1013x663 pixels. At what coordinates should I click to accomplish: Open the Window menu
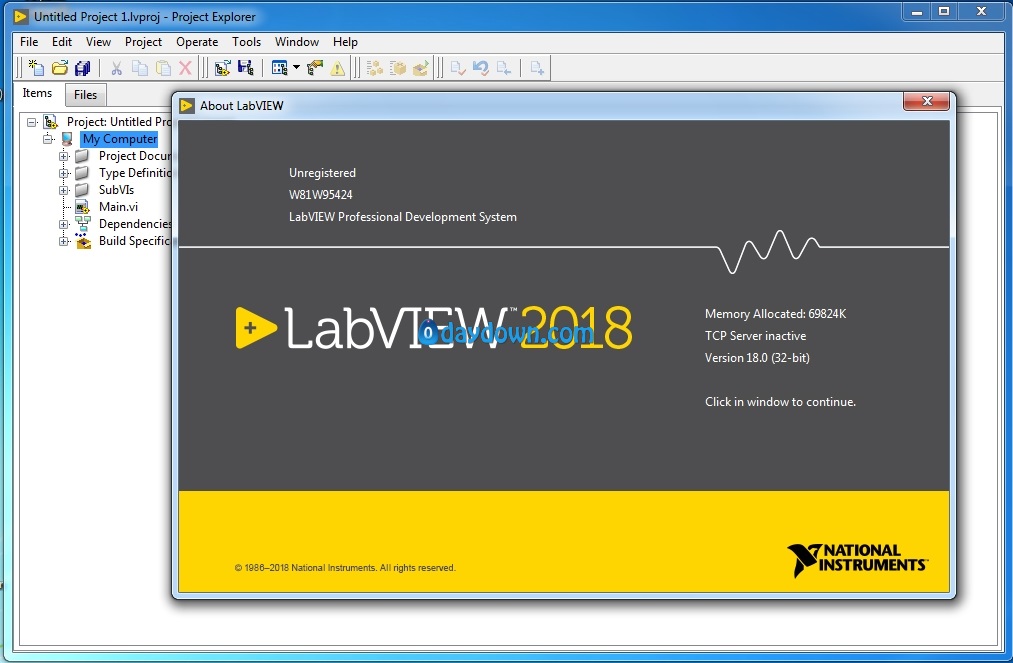(297, 42)
